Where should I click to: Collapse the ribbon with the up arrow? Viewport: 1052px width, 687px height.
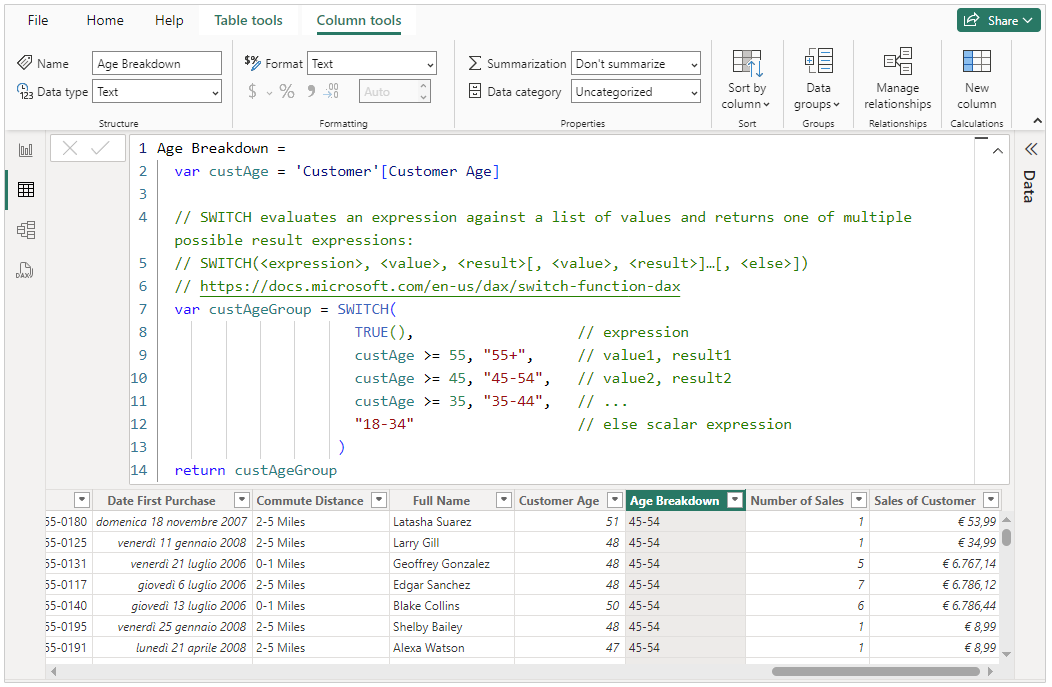[x=1037, y=121]
